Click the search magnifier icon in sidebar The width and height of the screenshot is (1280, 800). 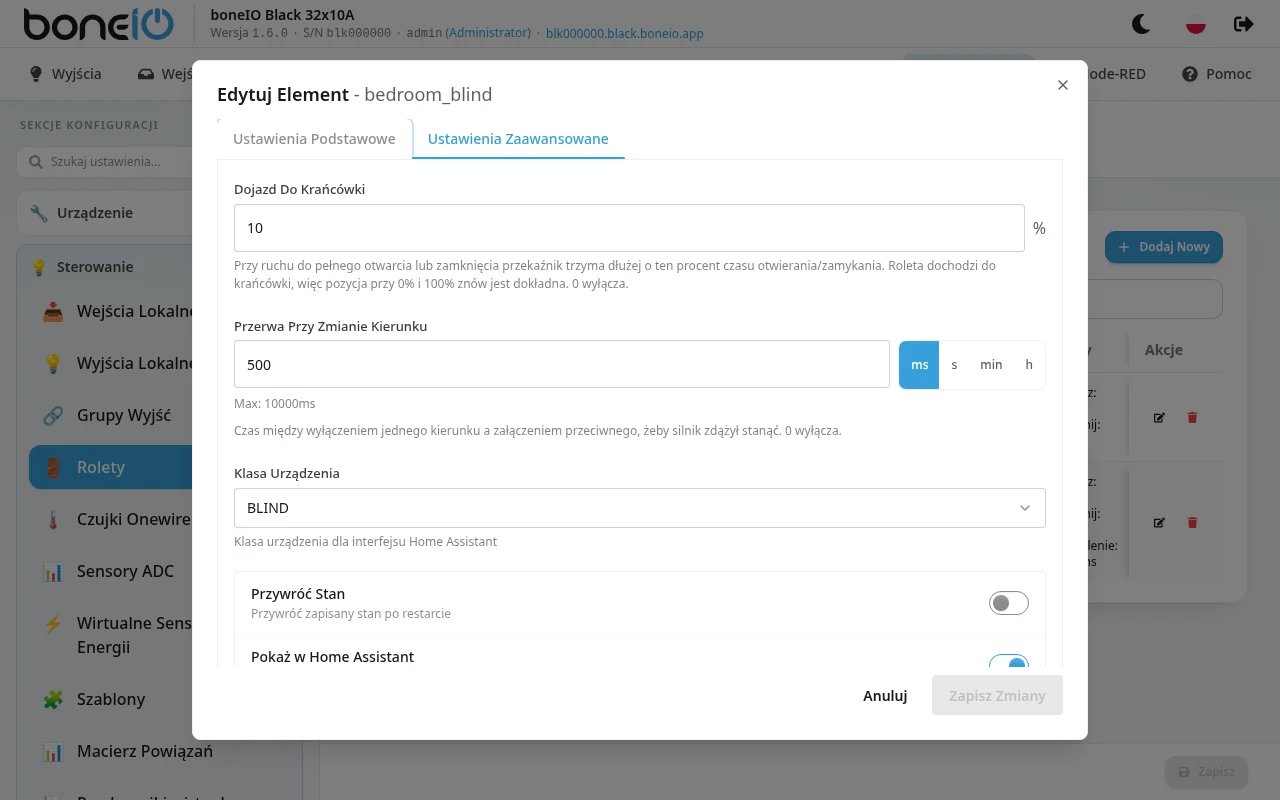[37, 161]
